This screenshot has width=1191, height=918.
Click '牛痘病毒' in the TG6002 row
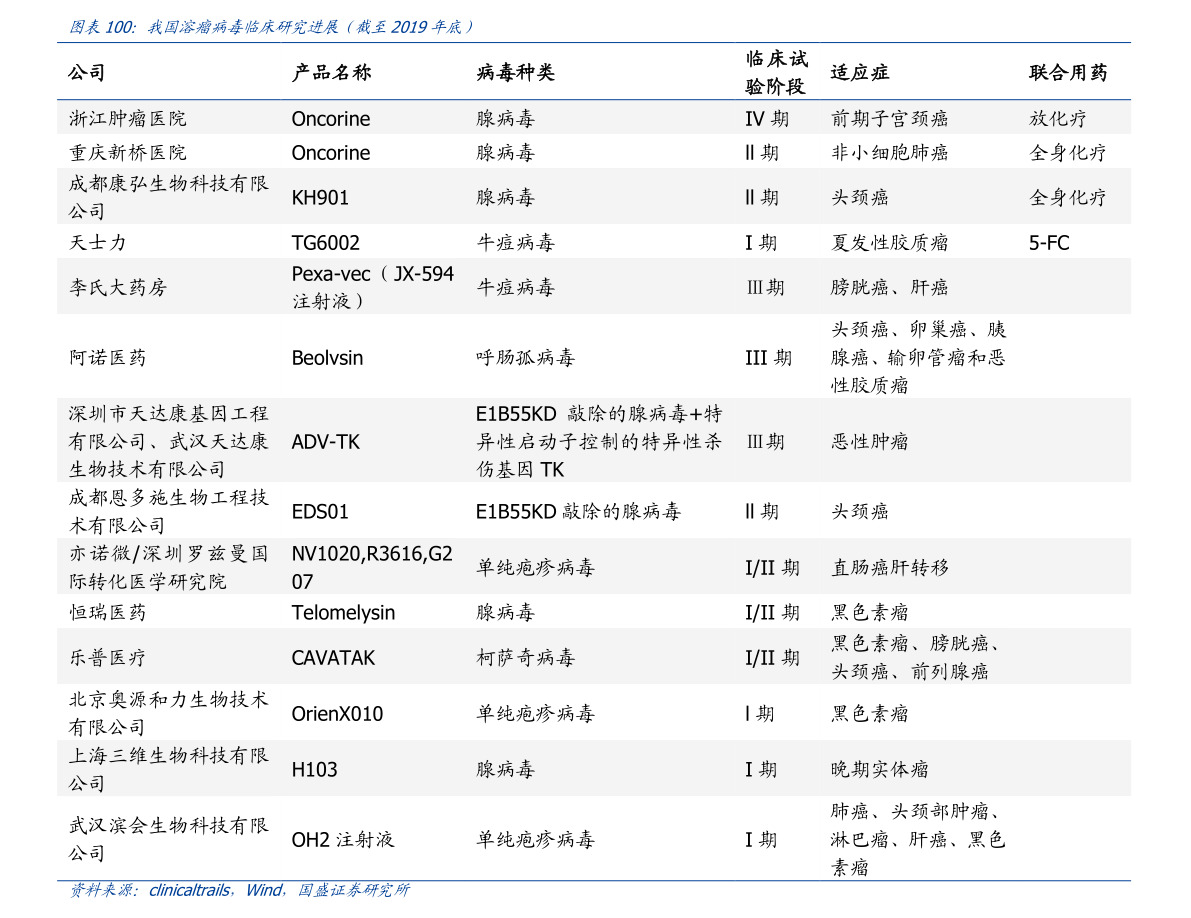click(516, 243)
